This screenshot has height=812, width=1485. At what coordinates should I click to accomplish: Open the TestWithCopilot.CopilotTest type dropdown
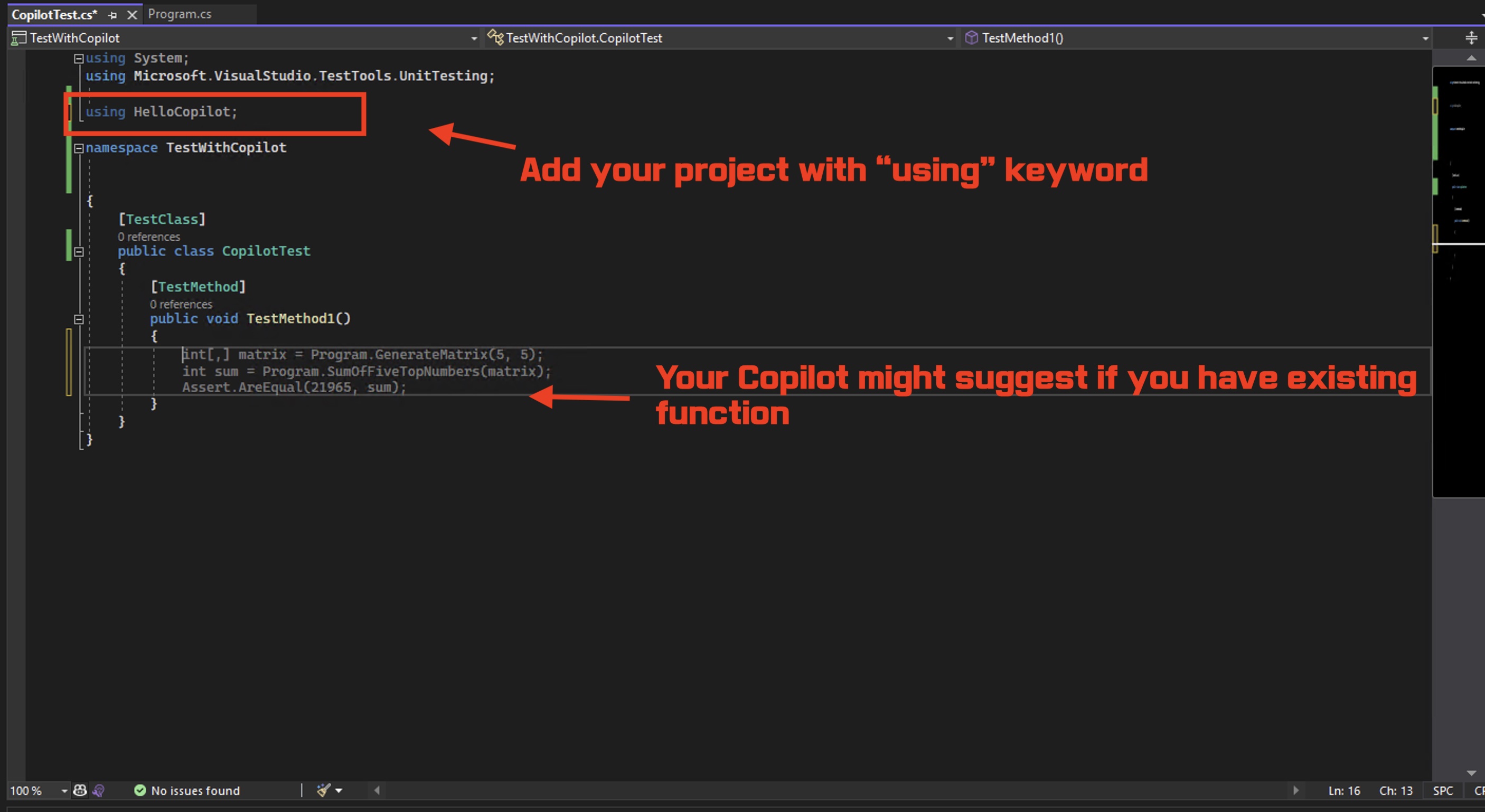click(950, 39)
